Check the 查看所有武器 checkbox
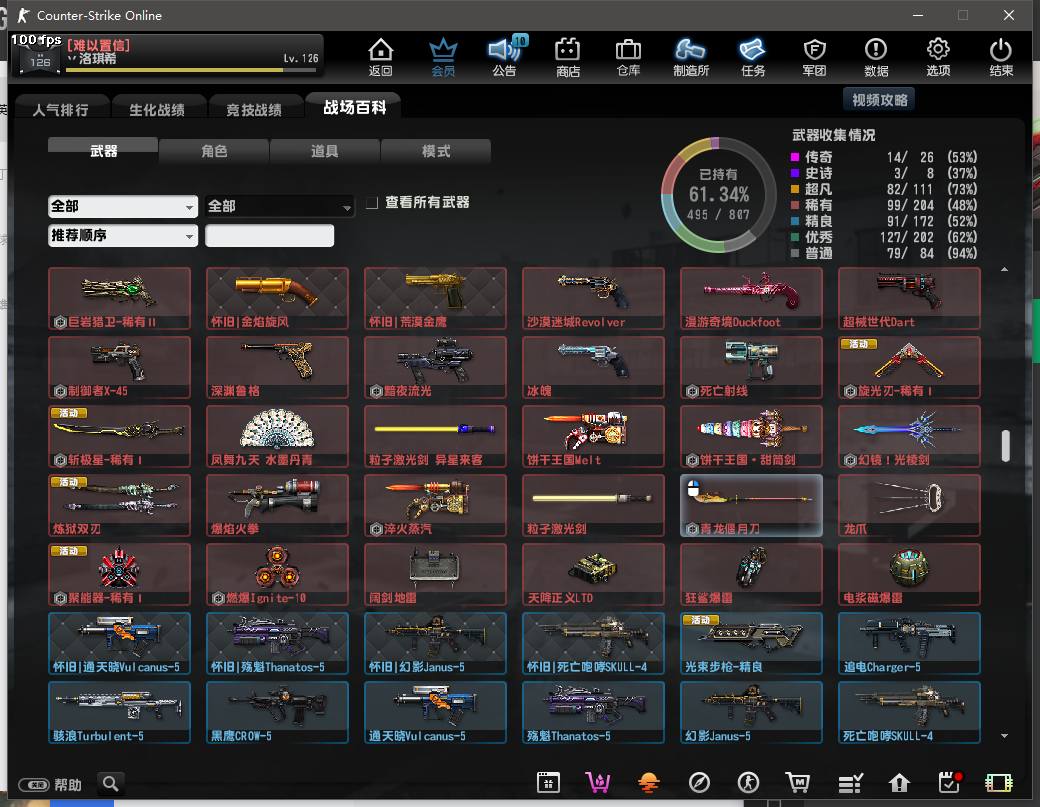This screenshot has height=807, width=1040. pyautogui.click(x=372, y=203)
